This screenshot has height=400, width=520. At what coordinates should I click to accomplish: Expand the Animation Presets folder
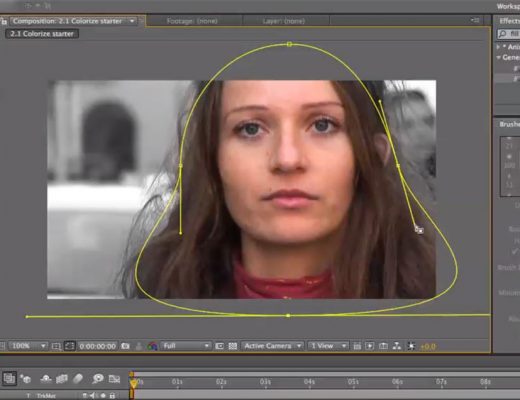(x=499, y=47)
